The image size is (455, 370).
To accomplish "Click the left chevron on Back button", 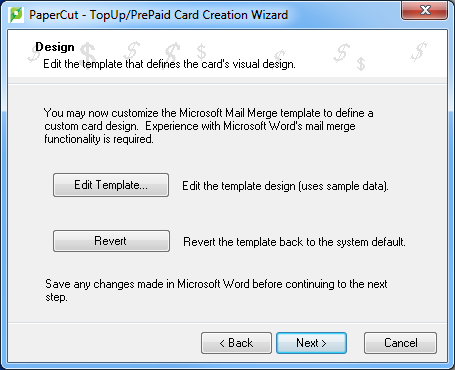I will 222,343.
